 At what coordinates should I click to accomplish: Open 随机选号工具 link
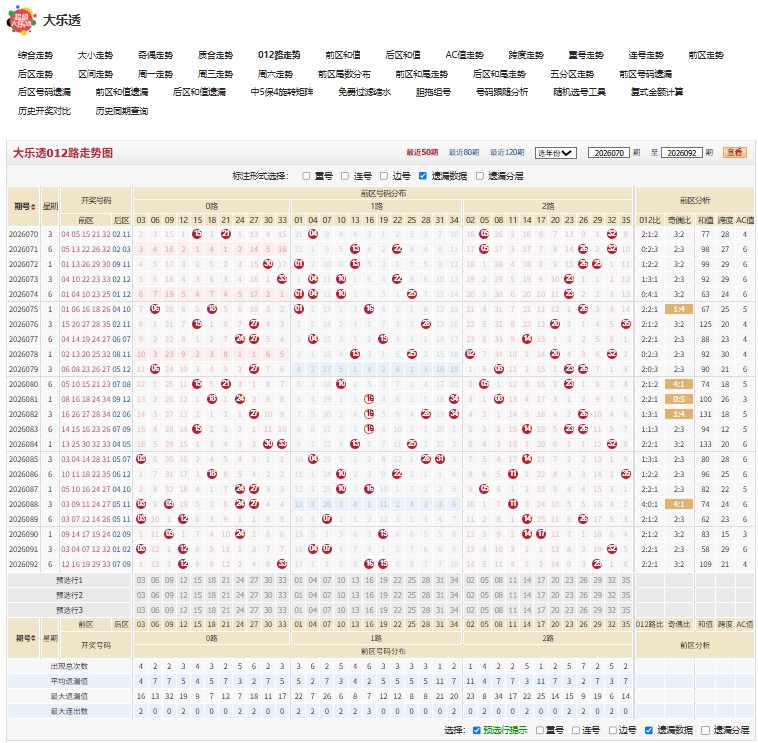click(579, 92)
